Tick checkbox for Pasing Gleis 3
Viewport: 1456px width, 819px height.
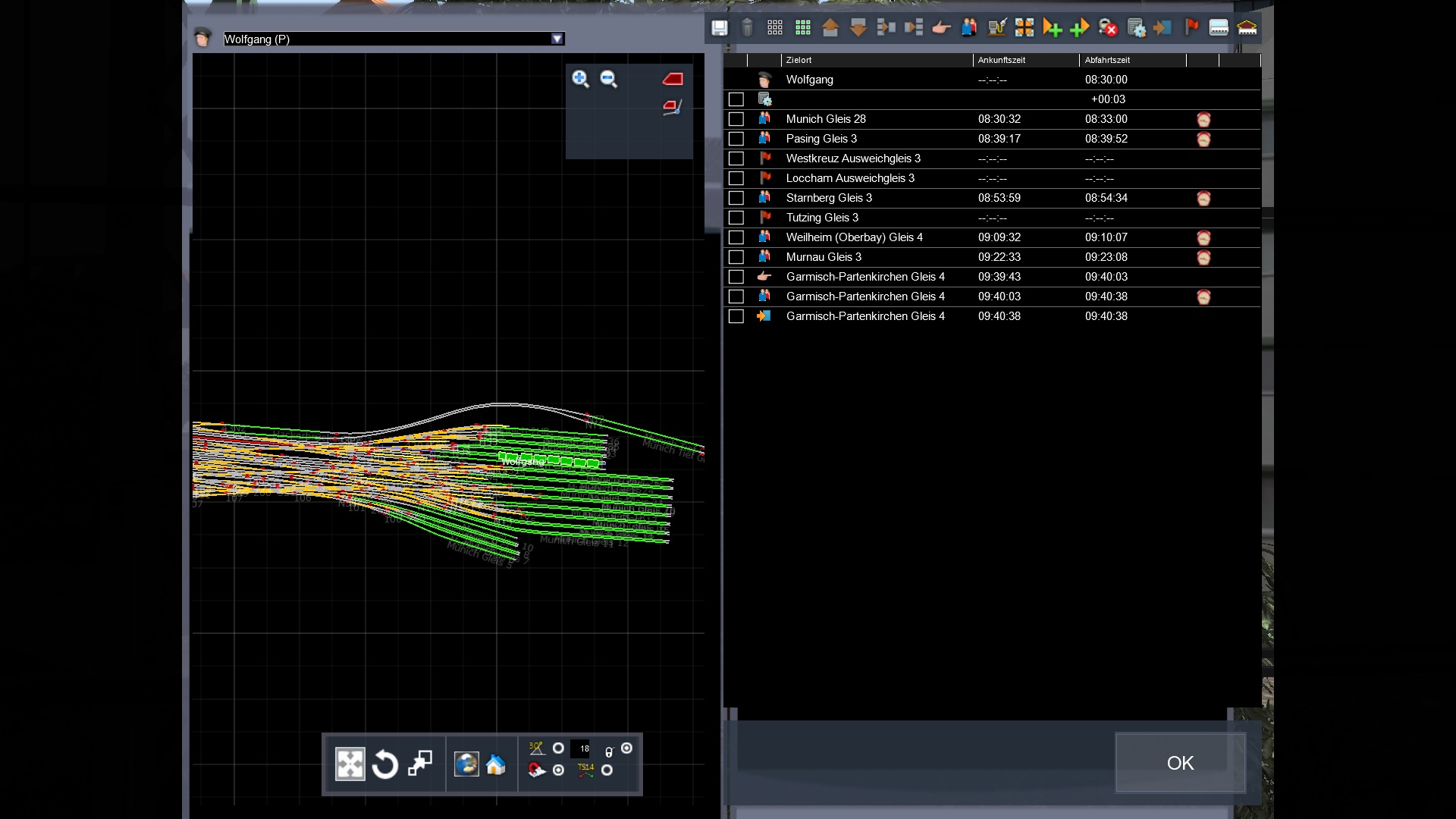click(736, 139)
